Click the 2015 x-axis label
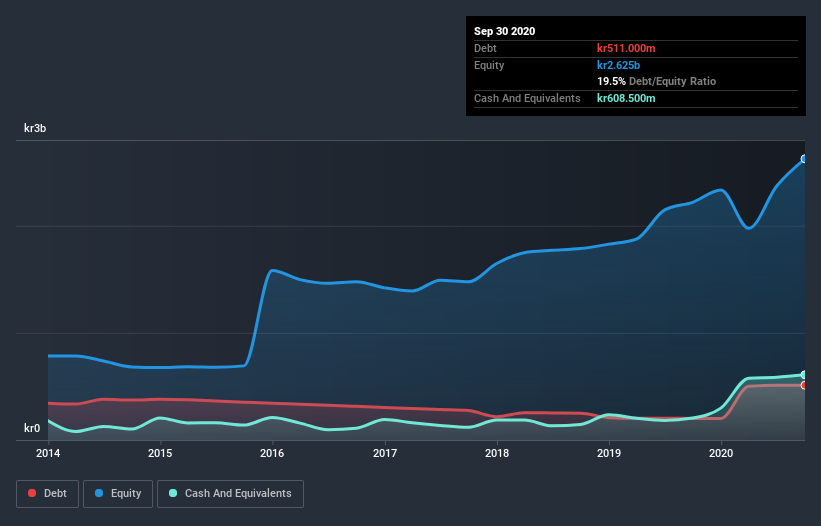This screenshot has width=821, height=526. tap(160, 453)
